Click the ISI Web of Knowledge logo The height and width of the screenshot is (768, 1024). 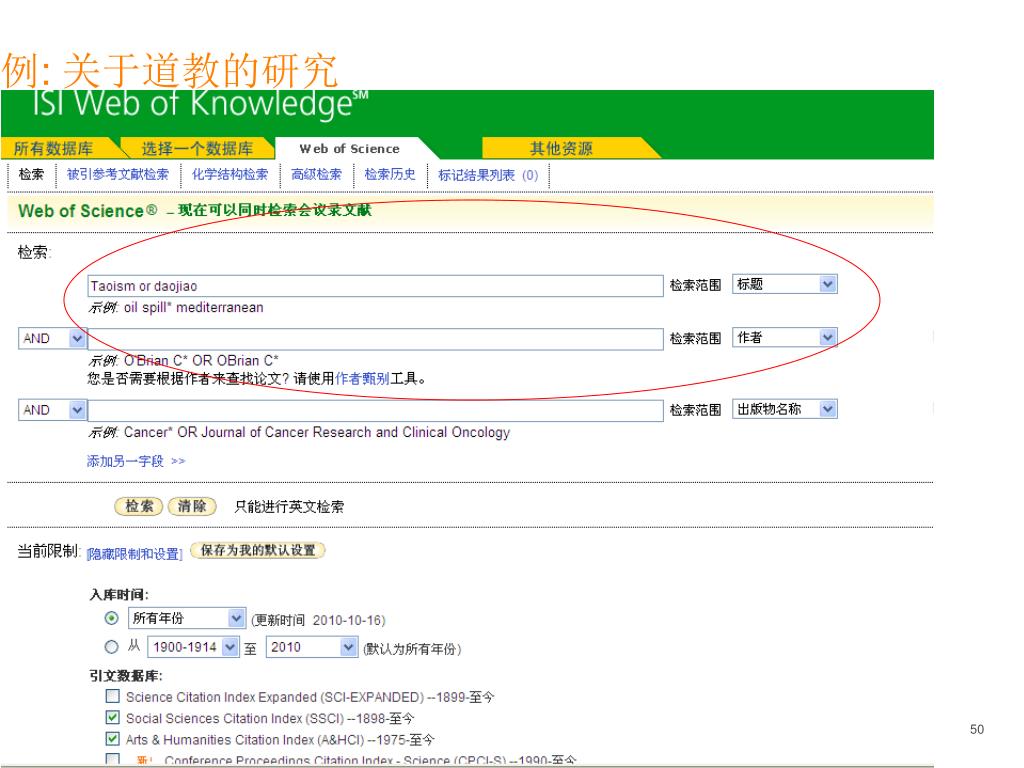pyautogui.click(x=200, y=104)
